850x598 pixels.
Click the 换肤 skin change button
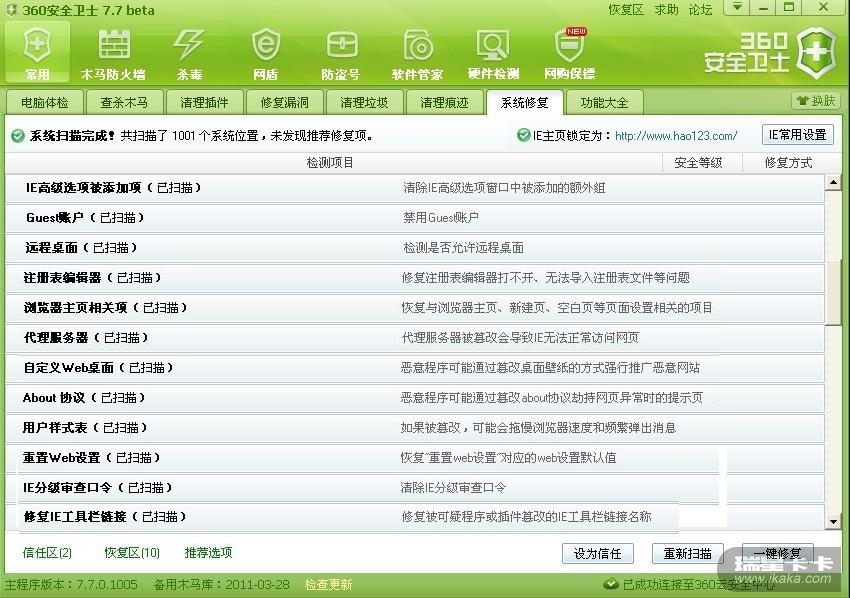[815, 101]
